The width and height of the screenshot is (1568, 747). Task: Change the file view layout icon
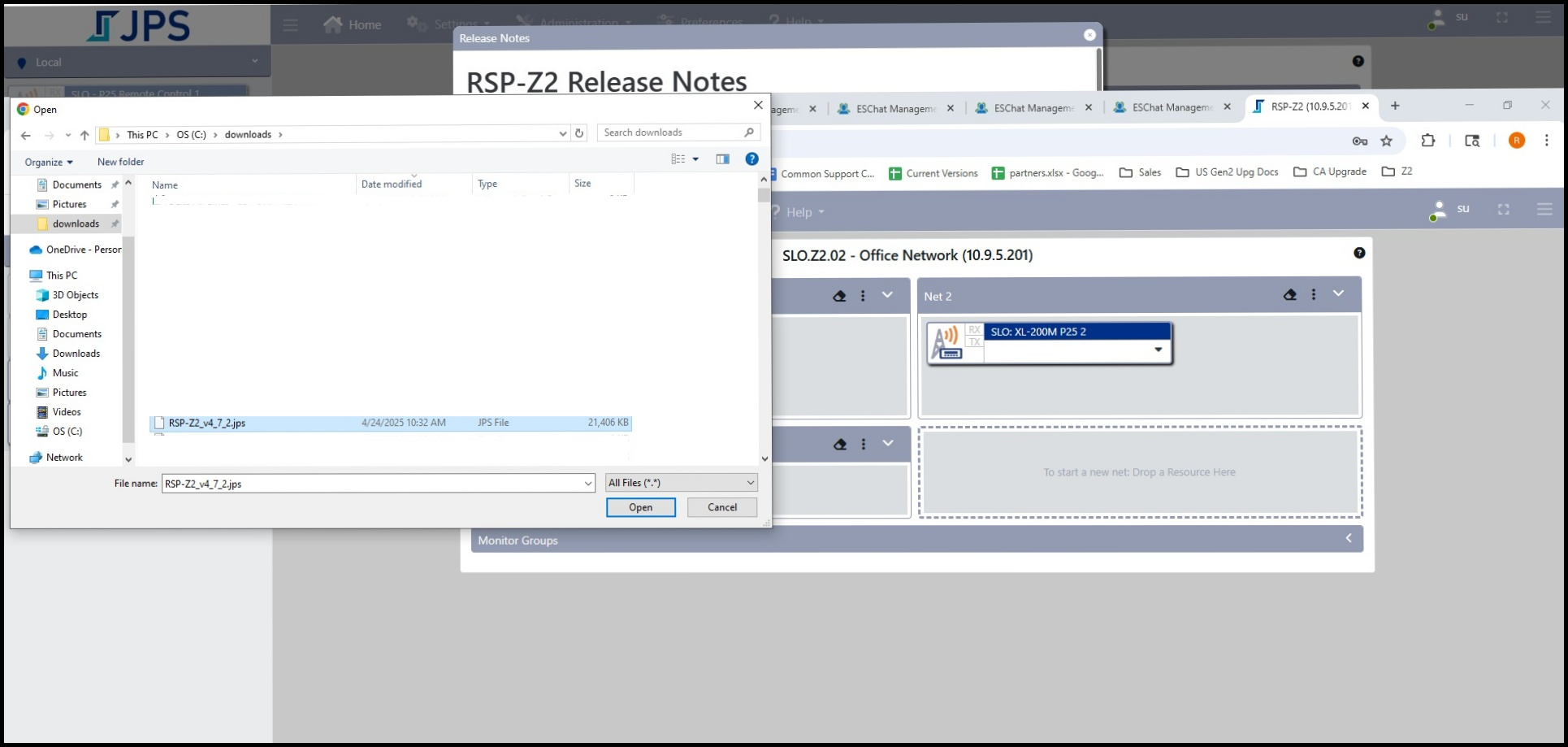tap(678, 159)
